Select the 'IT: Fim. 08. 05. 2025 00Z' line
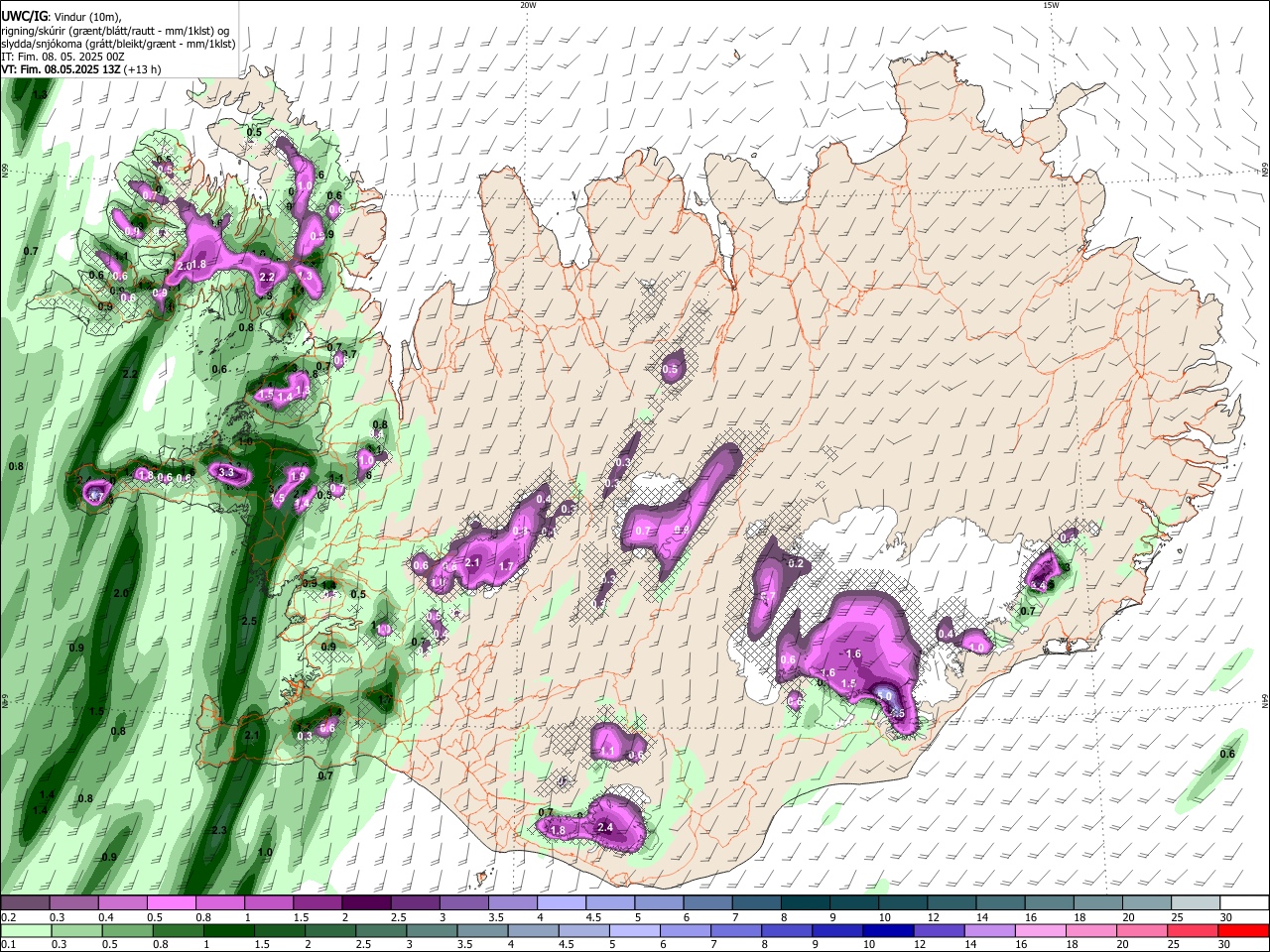 63,57
